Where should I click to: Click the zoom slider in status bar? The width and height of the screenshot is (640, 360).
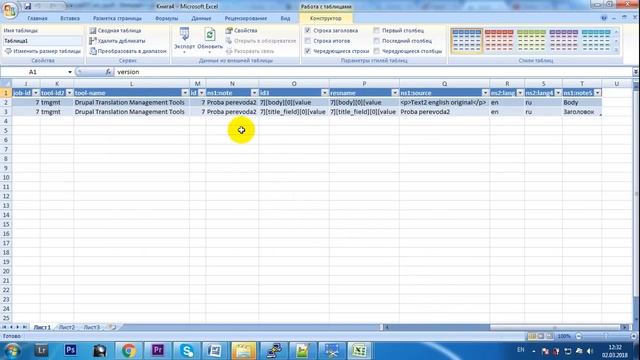point(606,336)
